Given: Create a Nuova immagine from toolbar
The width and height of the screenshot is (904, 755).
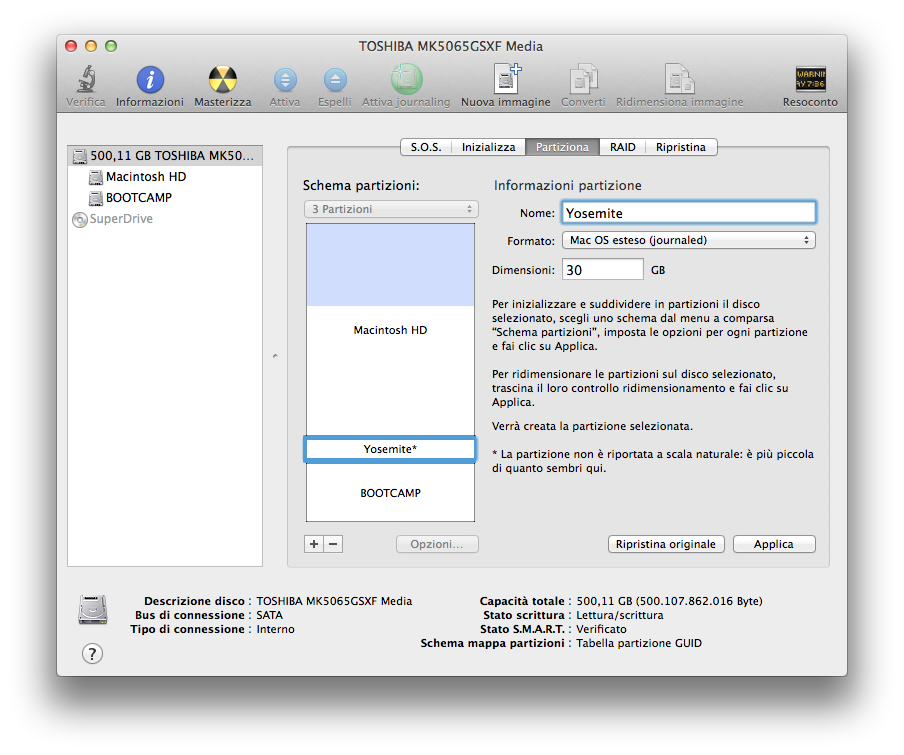Looking at the screenshot, I should (x=507, y=79).
